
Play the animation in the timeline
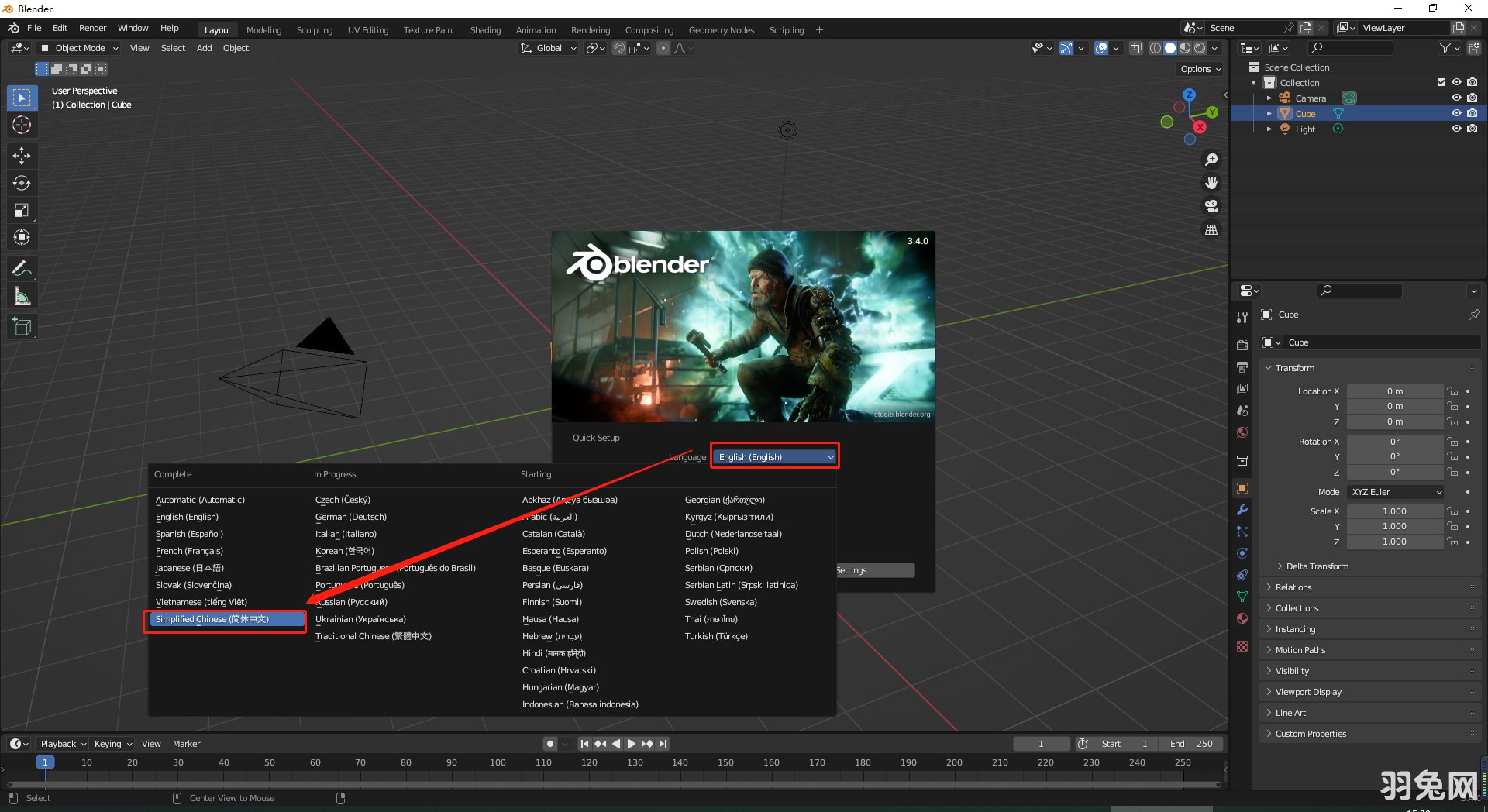pos(632,744)
